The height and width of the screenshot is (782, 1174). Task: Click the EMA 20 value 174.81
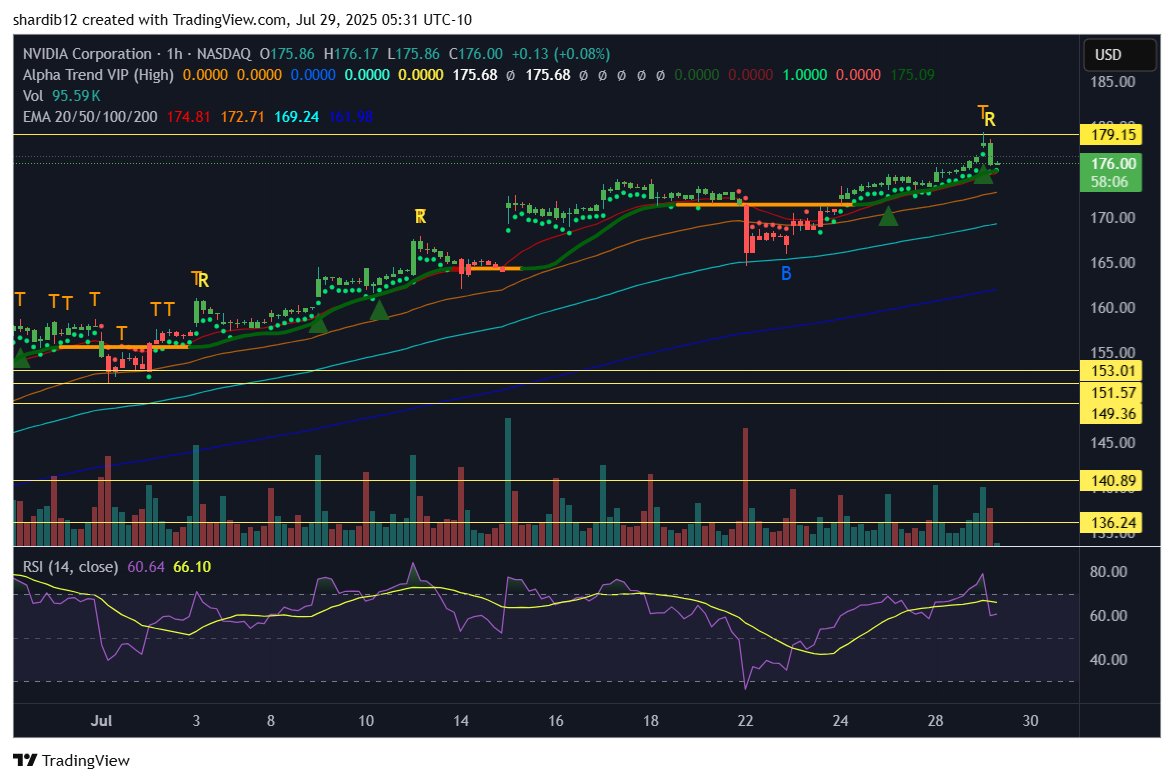(189, 117)
